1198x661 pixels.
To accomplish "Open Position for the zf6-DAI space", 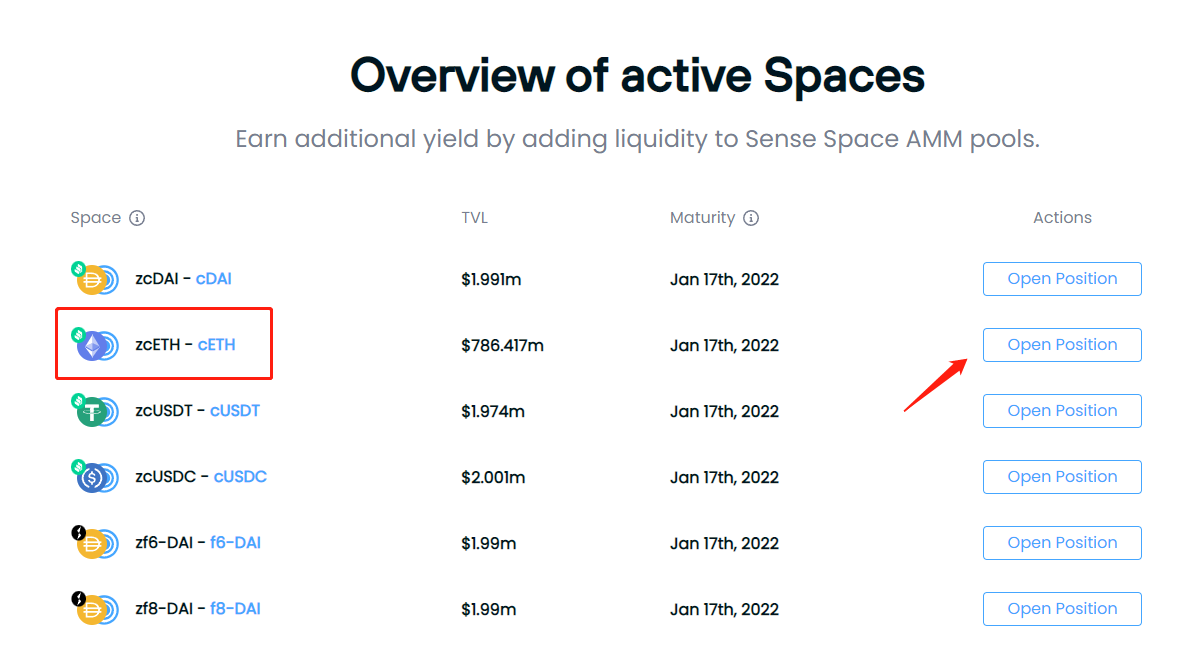I will click(1062, 543).
